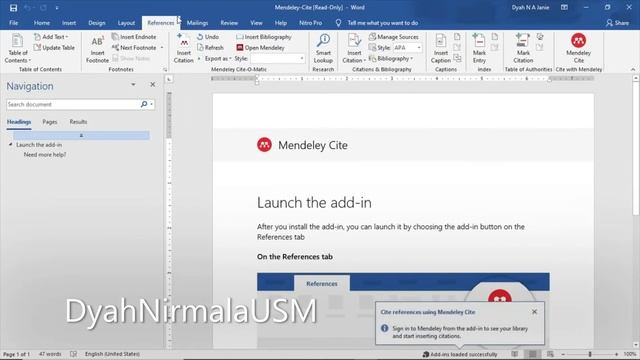Show the Pages tab in Navigation pane
640x360 pixels.
pos(50,122)
